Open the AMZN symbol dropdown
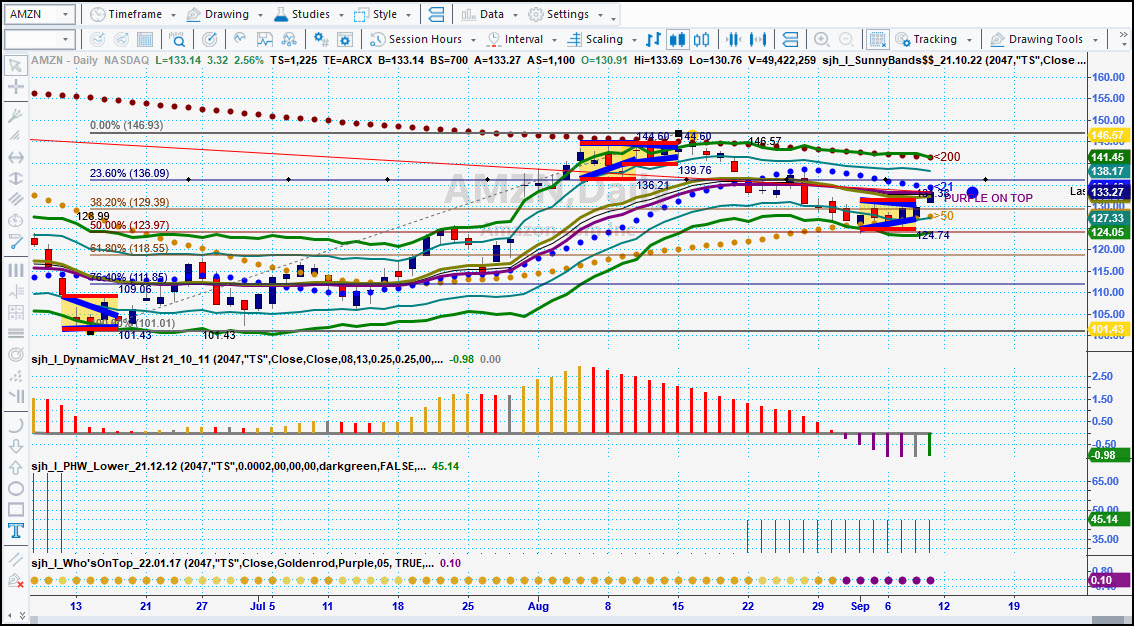Screen dimensions: 1134x626 click(x=65, y=14)
